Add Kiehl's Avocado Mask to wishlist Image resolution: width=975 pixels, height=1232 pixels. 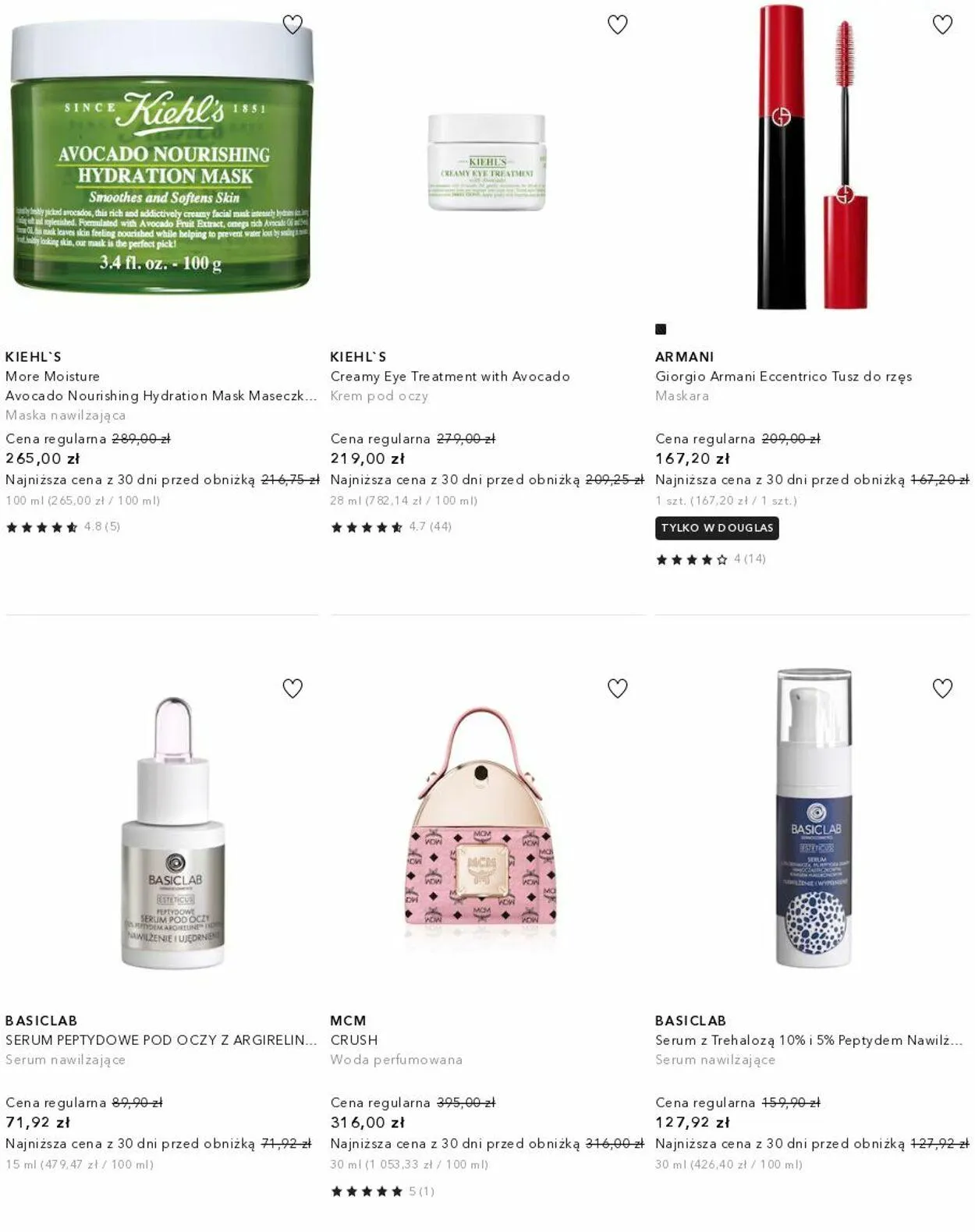point(292,25)
